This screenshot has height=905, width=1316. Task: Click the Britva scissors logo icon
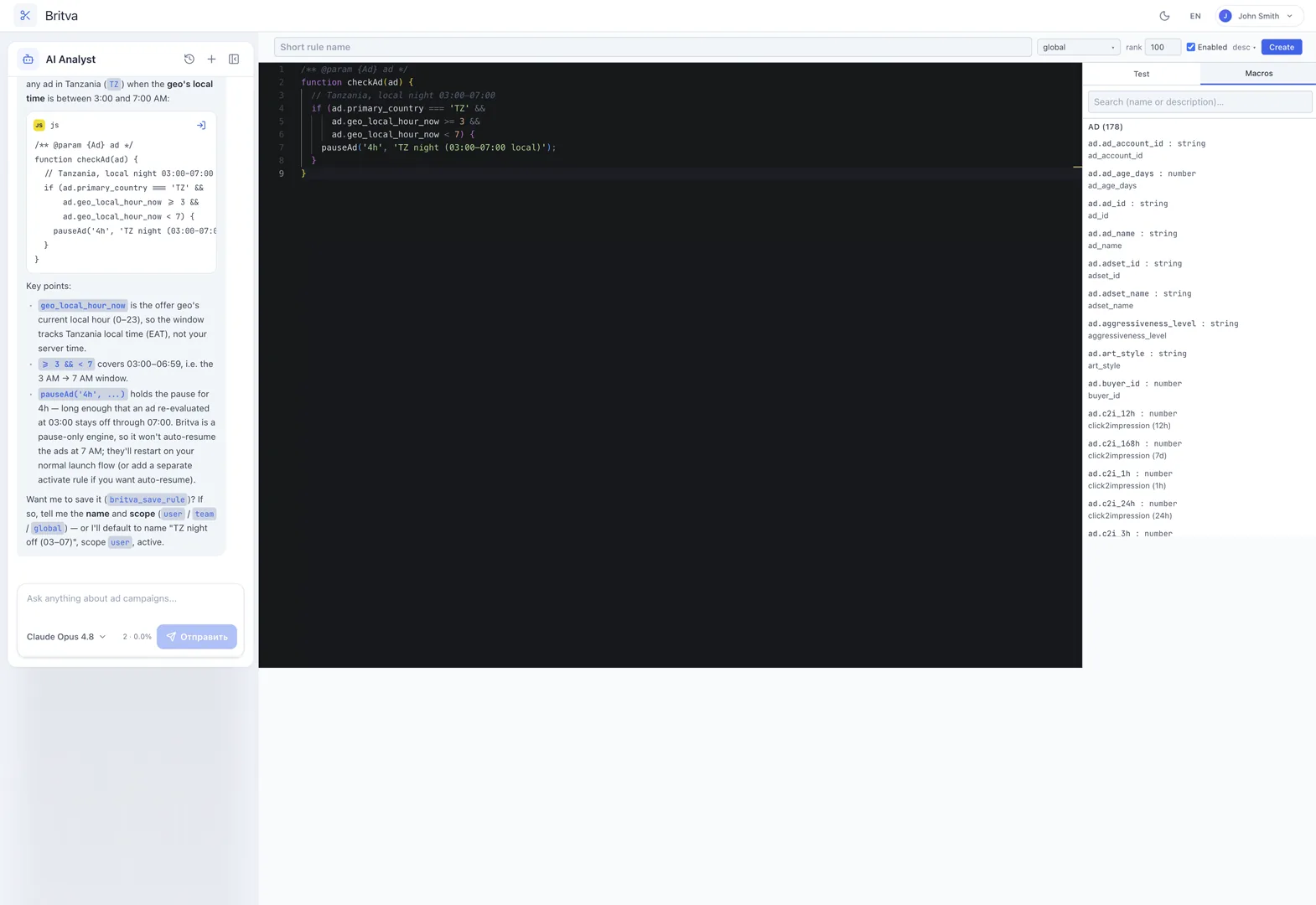25,16
